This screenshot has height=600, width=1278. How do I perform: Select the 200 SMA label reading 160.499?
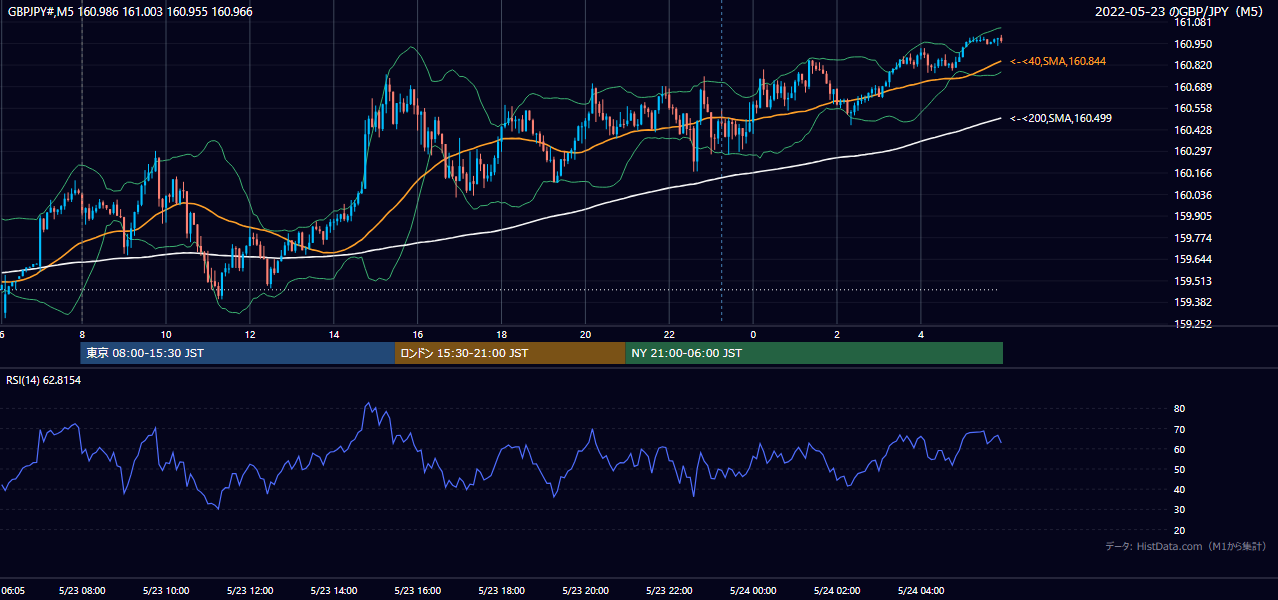tap(1061, 118)
